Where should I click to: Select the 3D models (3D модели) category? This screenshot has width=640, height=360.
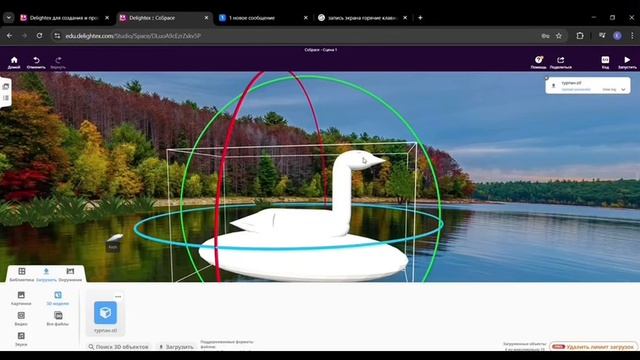click(58, 298)
